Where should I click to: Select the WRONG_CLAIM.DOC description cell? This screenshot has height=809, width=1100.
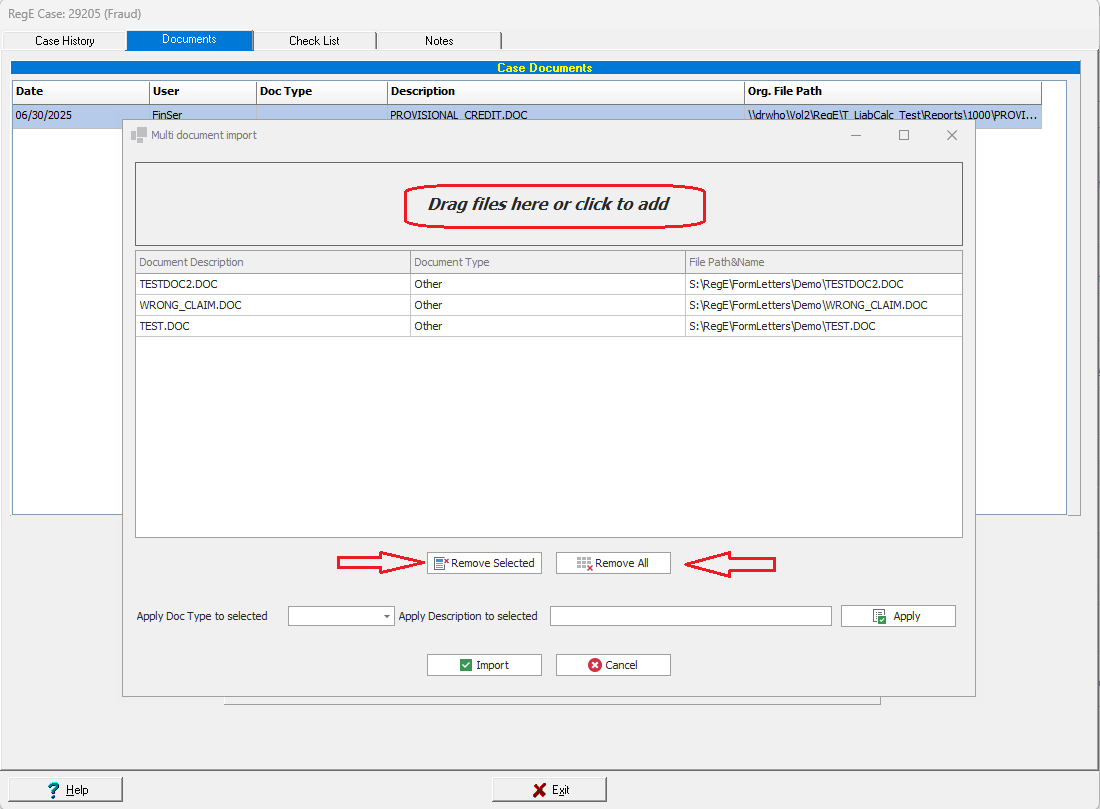pyautogui.click(x=272, y=305)
